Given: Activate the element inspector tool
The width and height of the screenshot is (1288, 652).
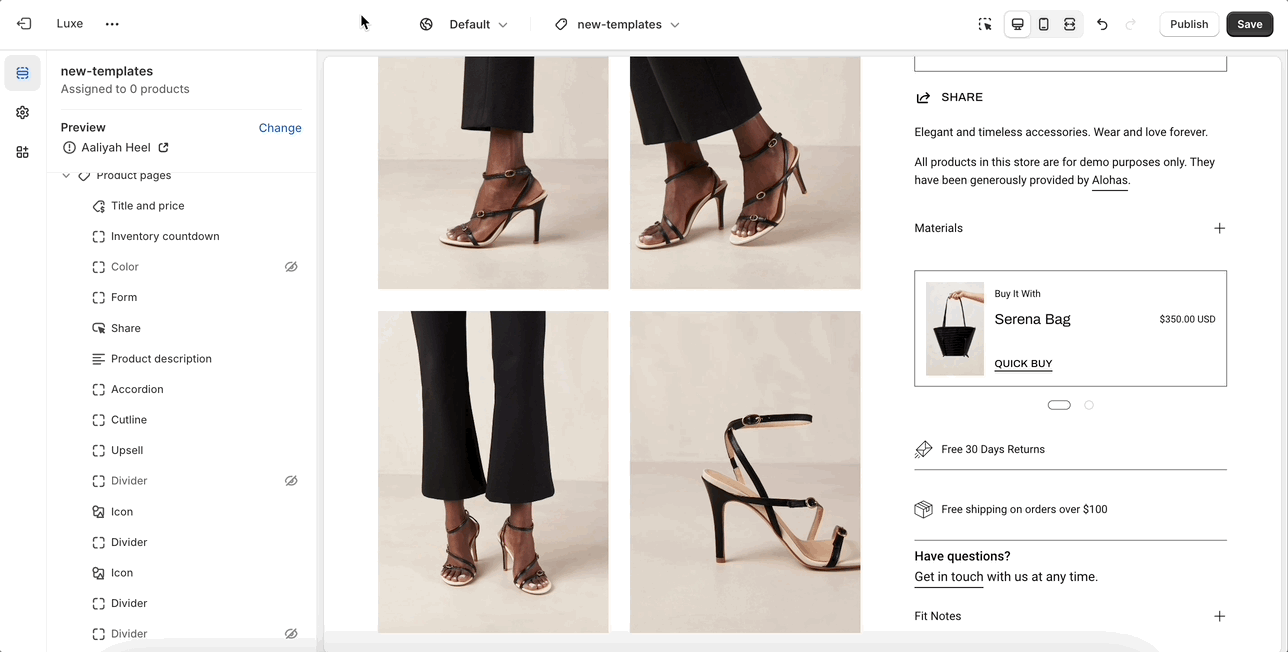Looking at the screenshot, I should pyautogui.click(x=985, y=24).
